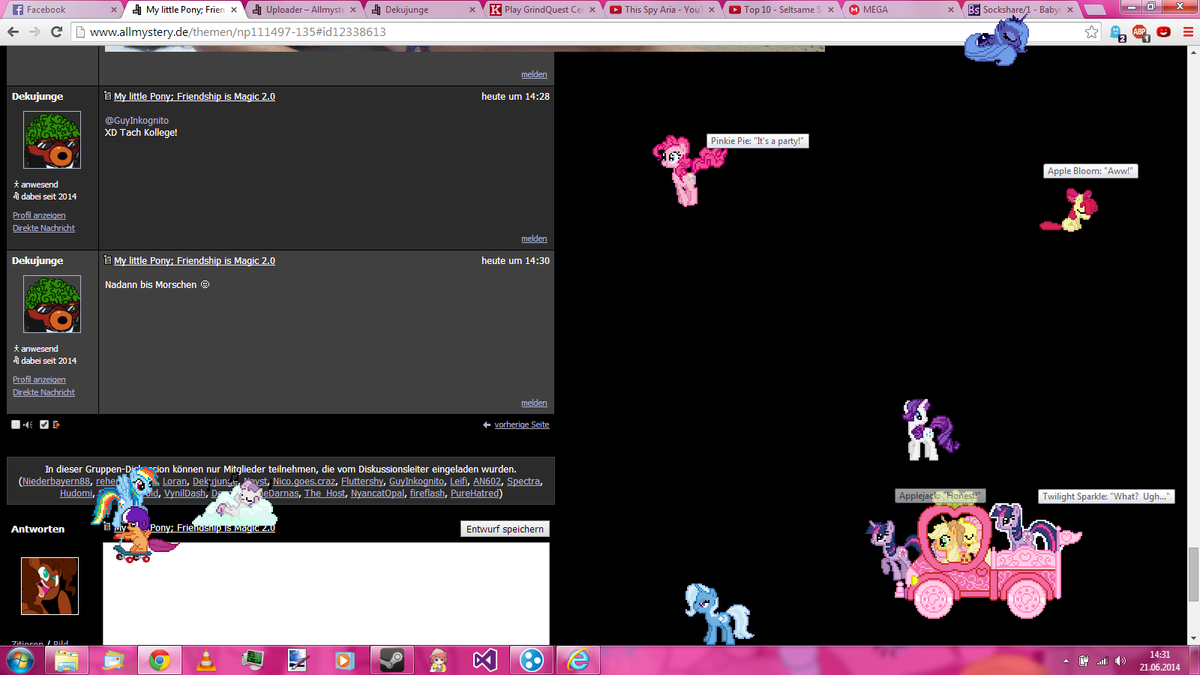Open thread title link in 14:28 post
The width and height of the screenshot is (1200, 675).
pyautogui.click(x=194, y=97)
